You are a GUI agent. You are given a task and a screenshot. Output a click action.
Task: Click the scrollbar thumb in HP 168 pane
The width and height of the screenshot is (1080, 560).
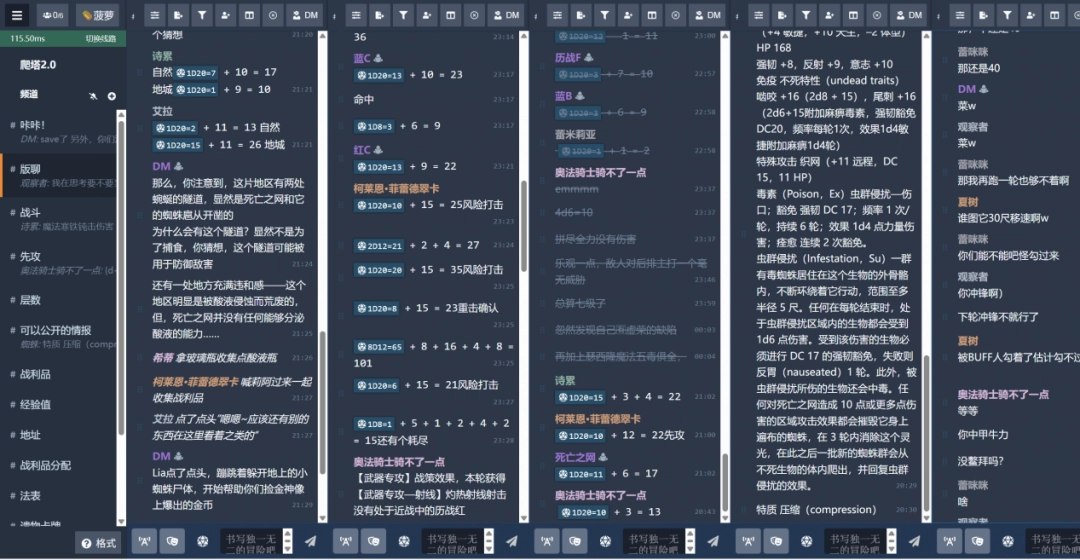926,434
